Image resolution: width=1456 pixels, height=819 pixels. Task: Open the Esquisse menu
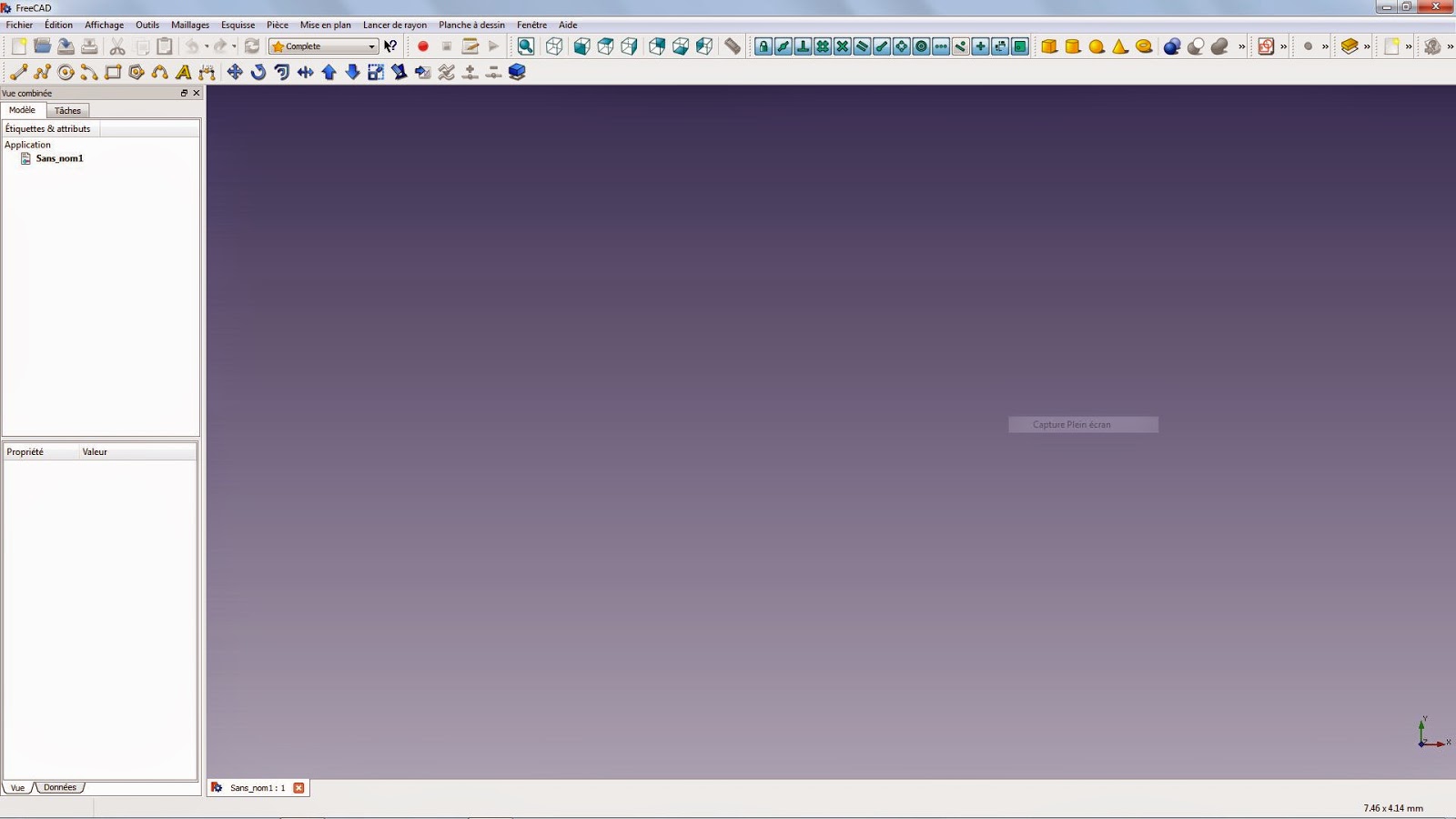point(238,25)
